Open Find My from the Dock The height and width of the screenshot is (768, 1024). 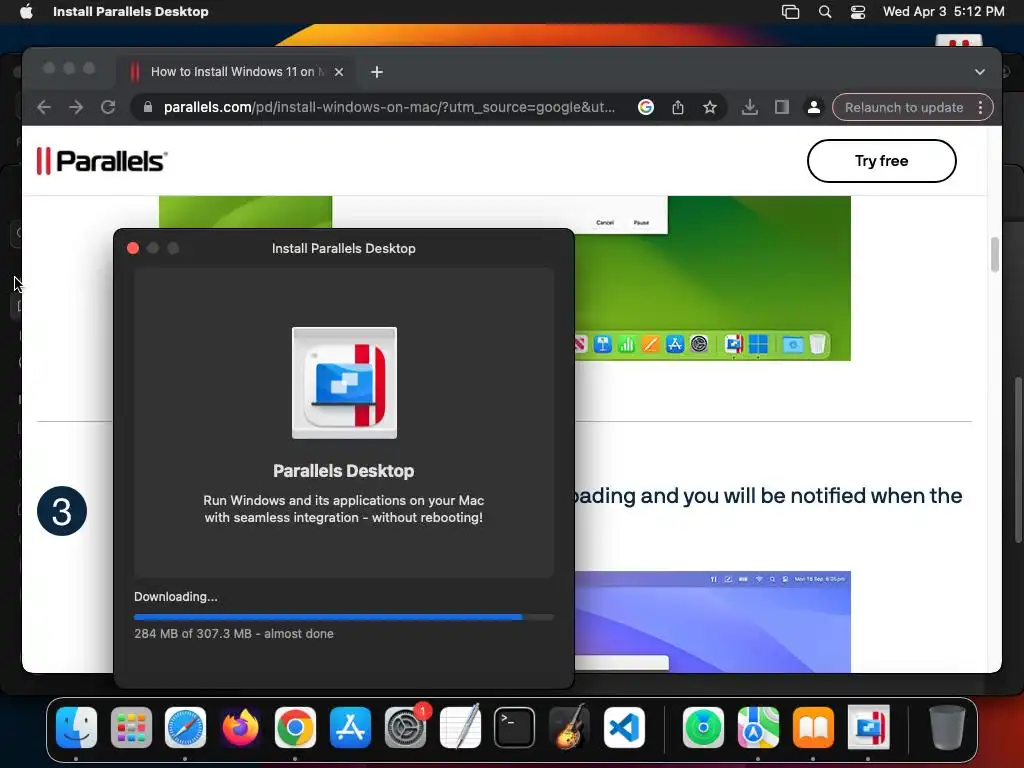[703, 727]
